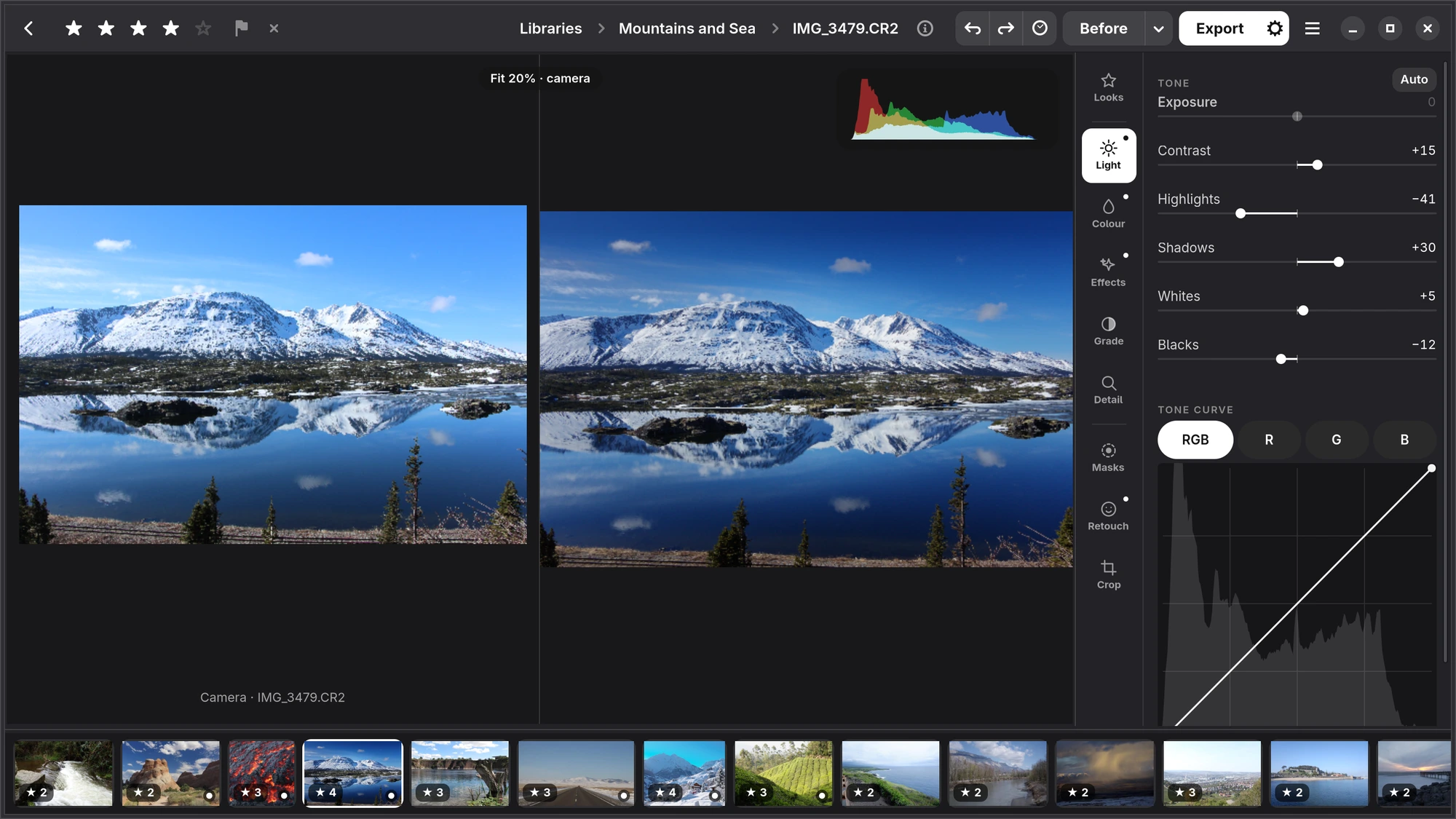Image resolution: width=1456 pixels, height=819 pixels.
Task: Open the edit history clock
Action: pyautogui.click(x=1040, y=28)
